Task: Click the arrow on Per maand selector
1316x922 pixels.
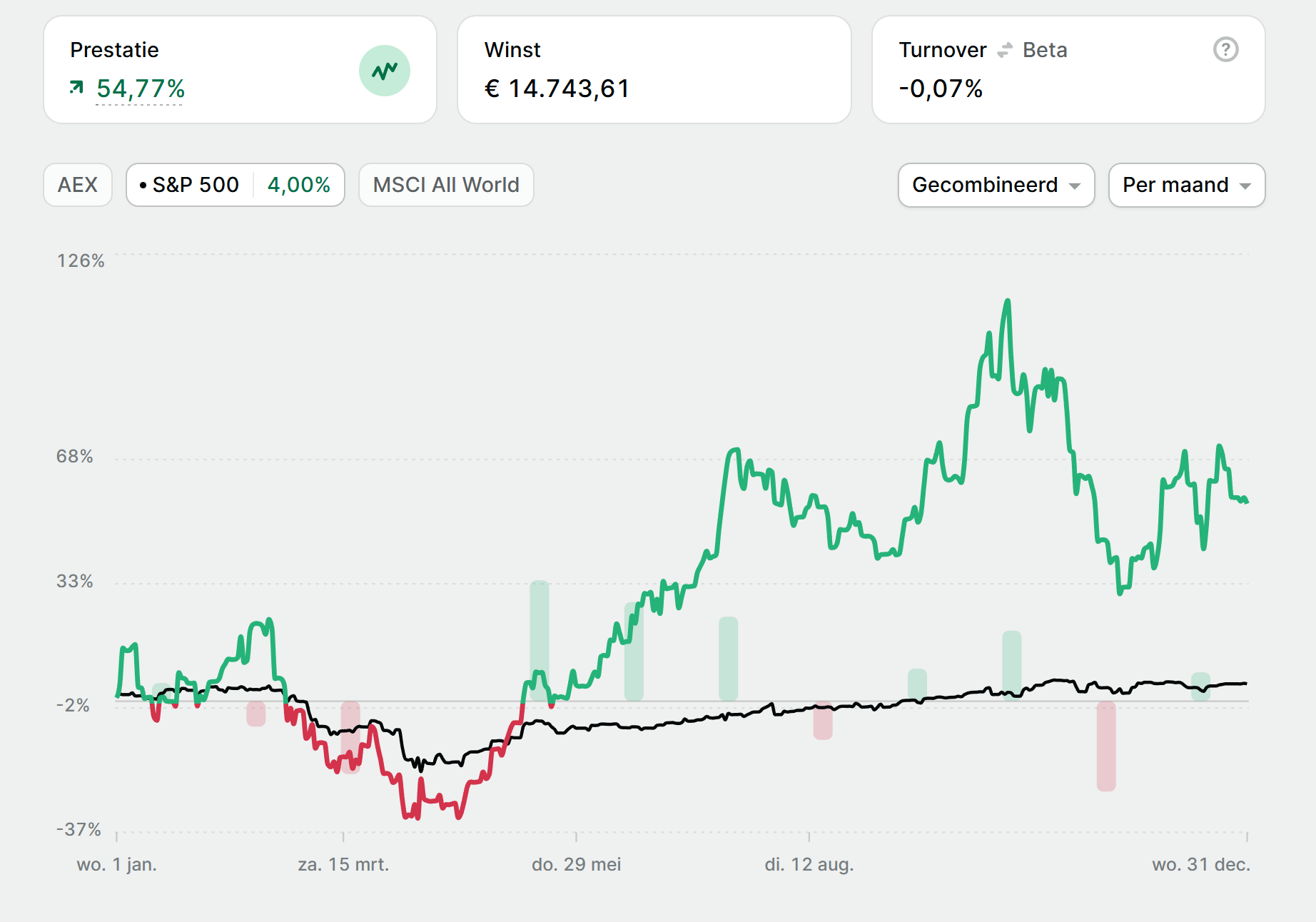Action: click(x=1245, y=186)
